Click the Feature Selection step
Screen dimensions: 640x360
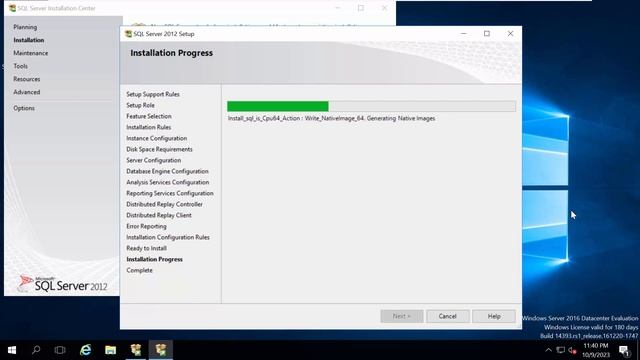(149, 116)
